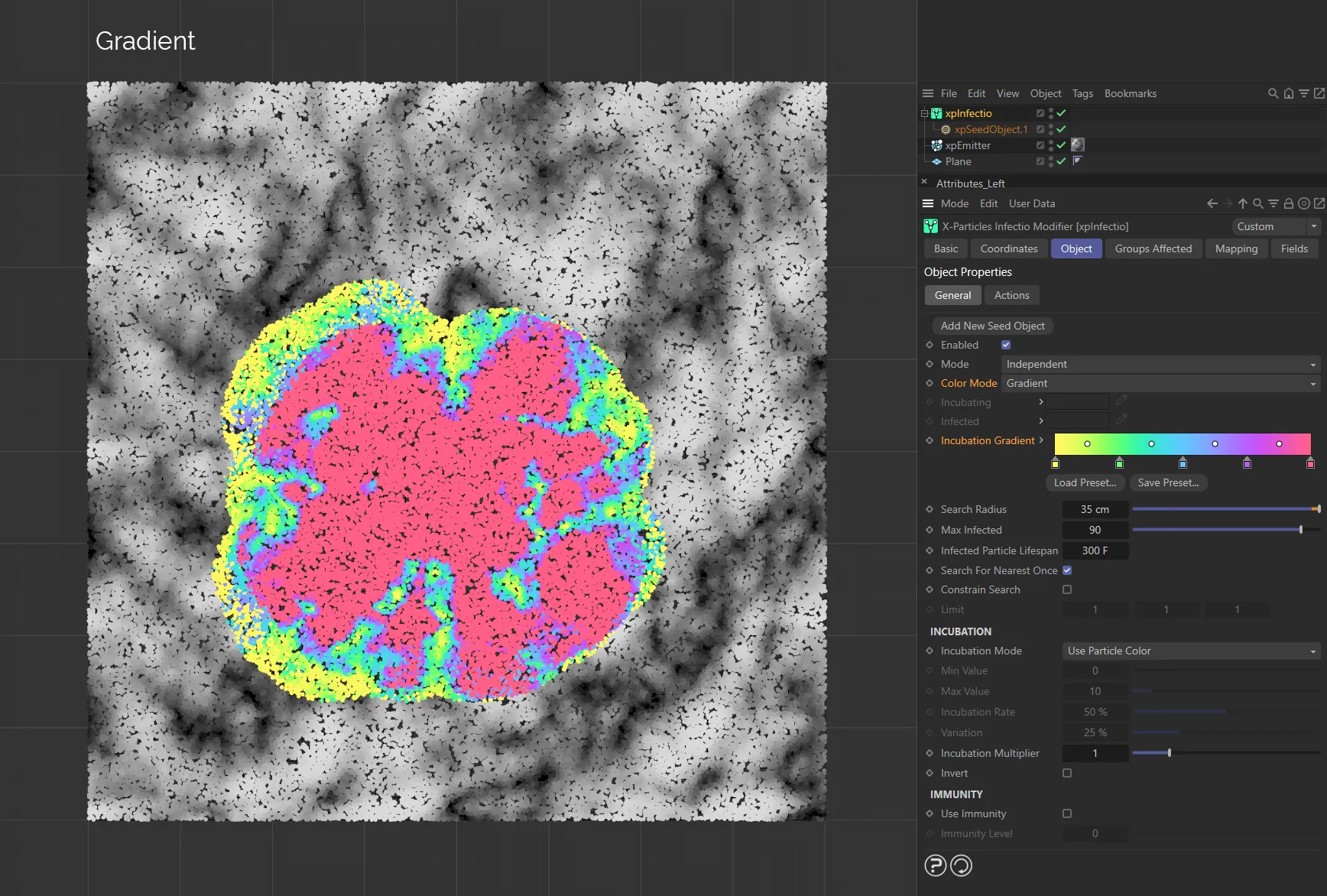Click Add New Seed Object
The height and width of the screenshot is (896, 1327).
(991, 326)
